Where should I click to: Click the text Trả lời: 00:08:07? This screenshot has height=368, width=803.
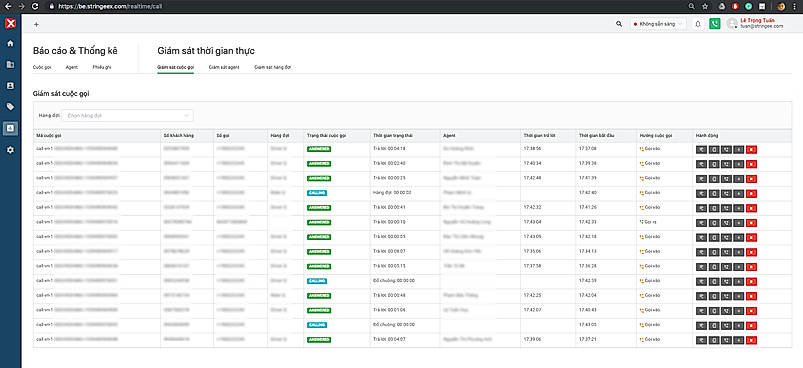389,252
